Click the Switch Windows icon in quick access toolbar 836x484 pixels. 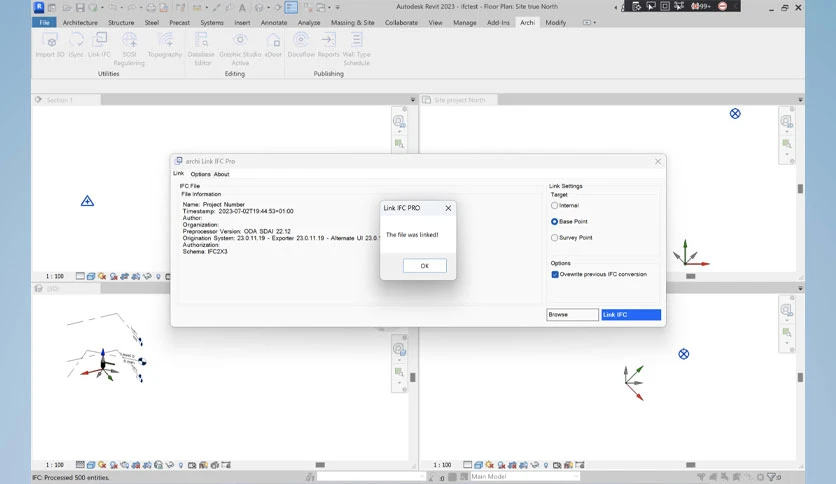tap(321, 7)
